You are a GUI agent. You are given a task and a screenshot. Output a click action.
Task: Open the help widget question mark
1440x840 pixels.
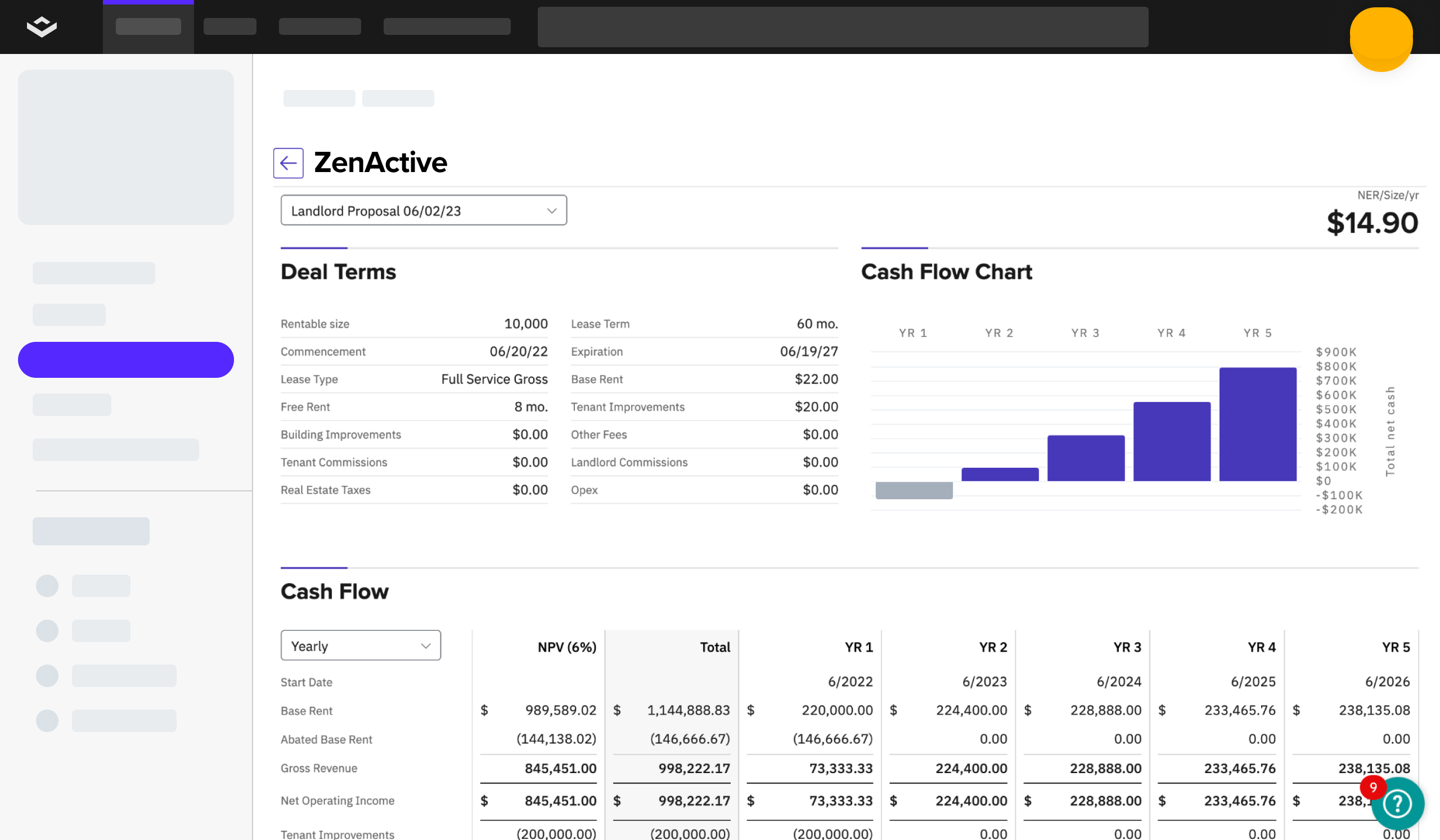[1397, 803]
